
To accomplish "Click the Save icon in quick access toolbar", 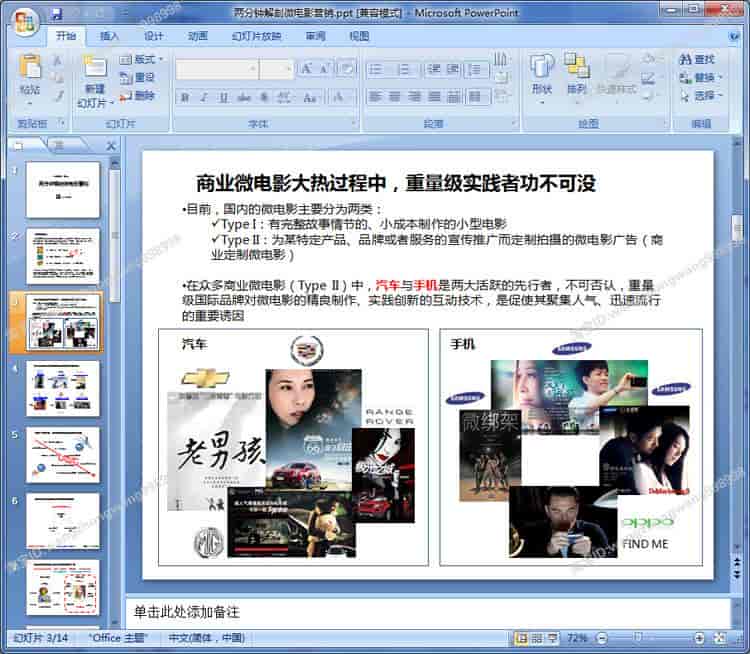I will click(56, 14).
